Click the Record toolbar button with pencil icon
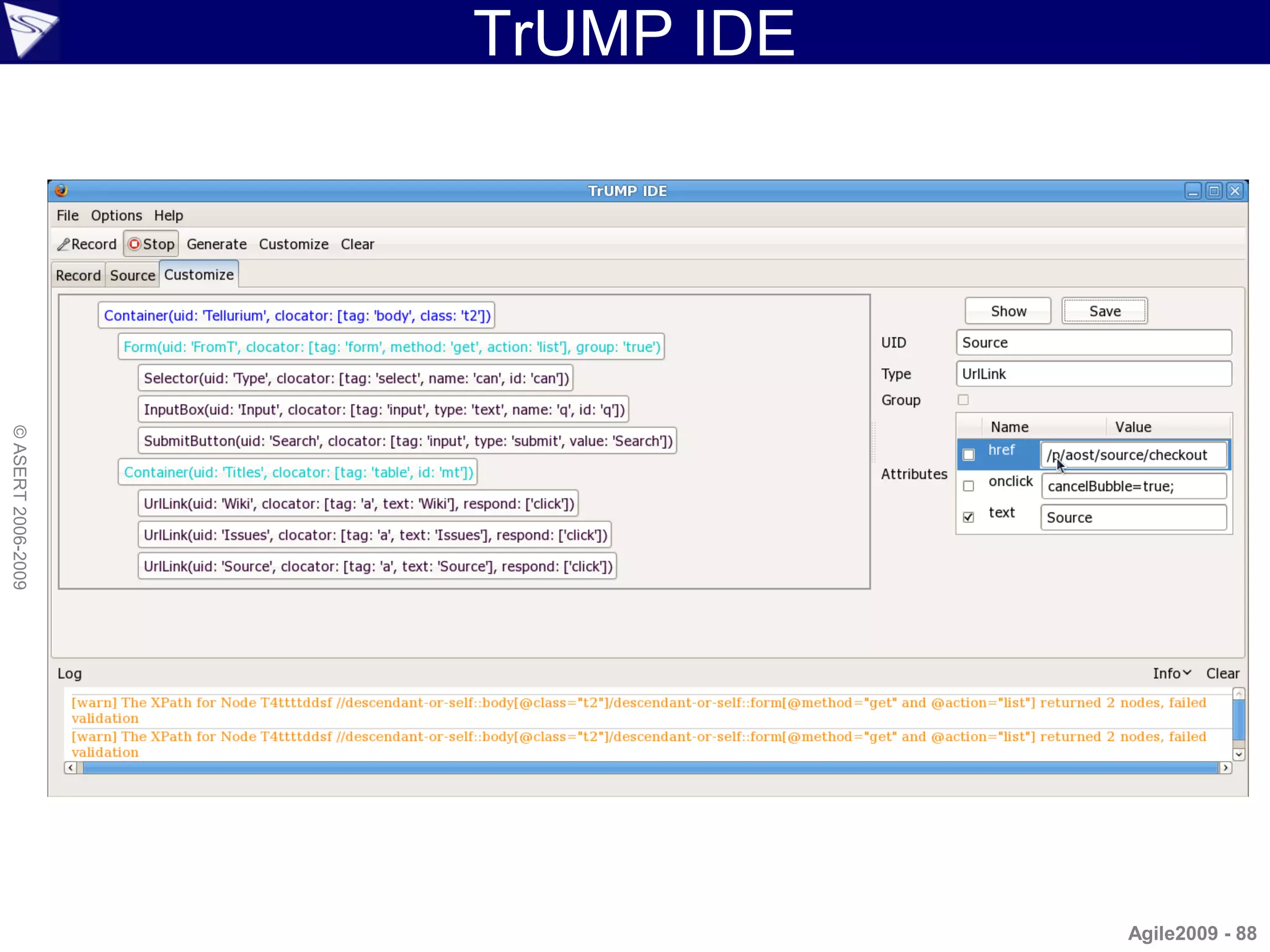The image size is (1270, 952). [87, 244]
